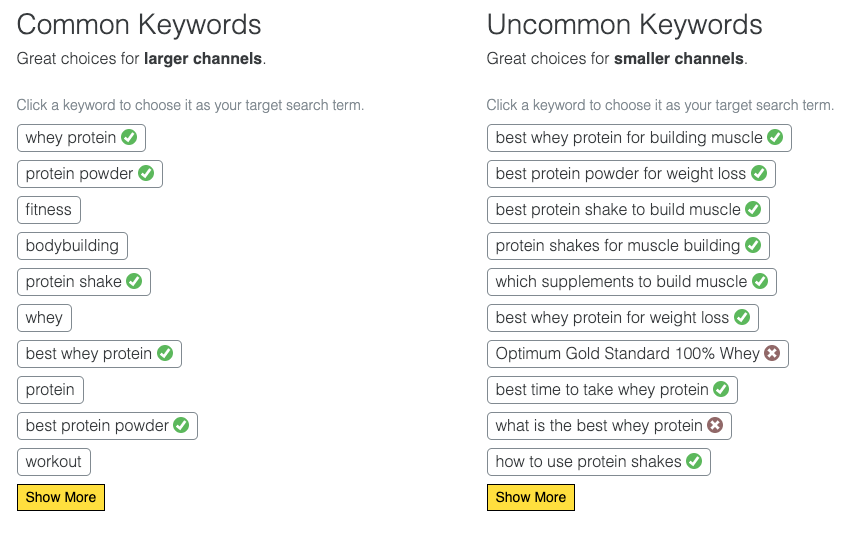
Task: Choose 'best time to take whey protein'
Action: click(x=601, y=389)
